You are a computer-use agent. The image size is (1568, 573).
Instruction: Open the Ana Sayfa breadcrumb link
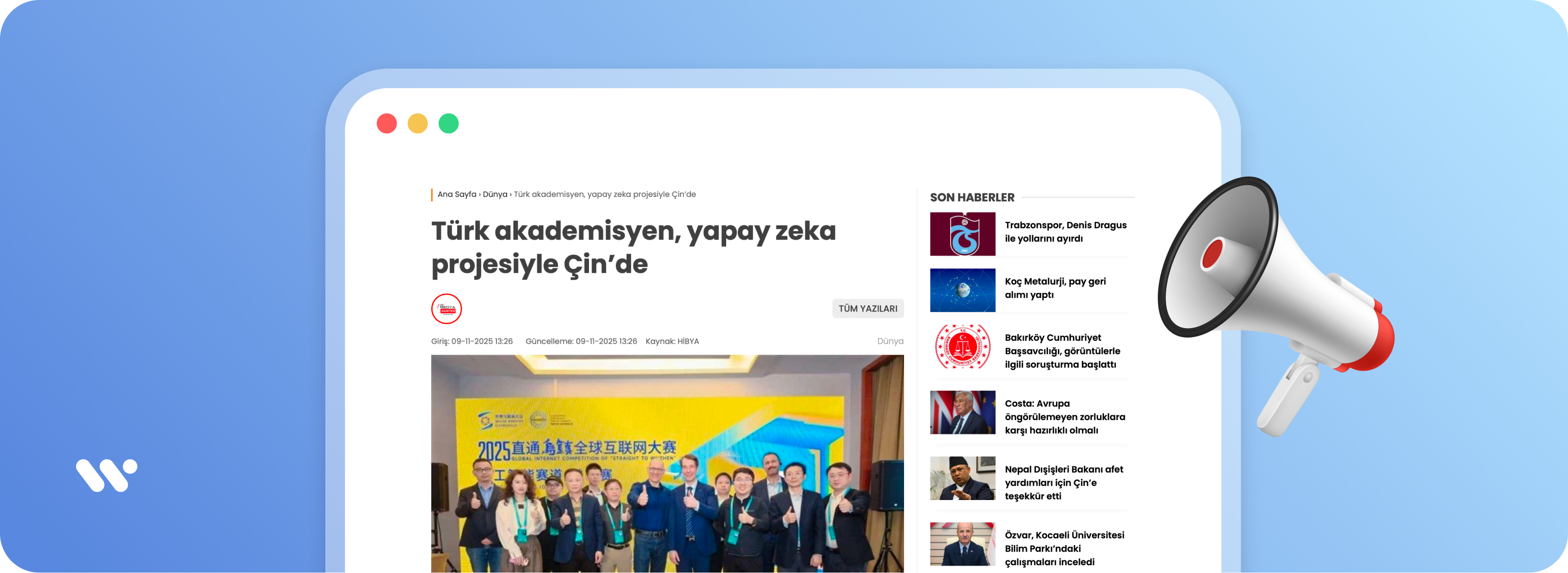click(457, 194)
